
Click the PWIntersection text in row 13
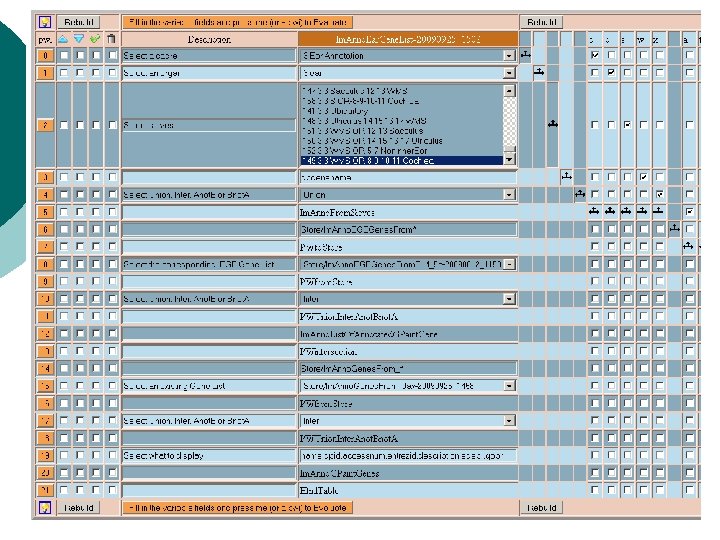328,352
